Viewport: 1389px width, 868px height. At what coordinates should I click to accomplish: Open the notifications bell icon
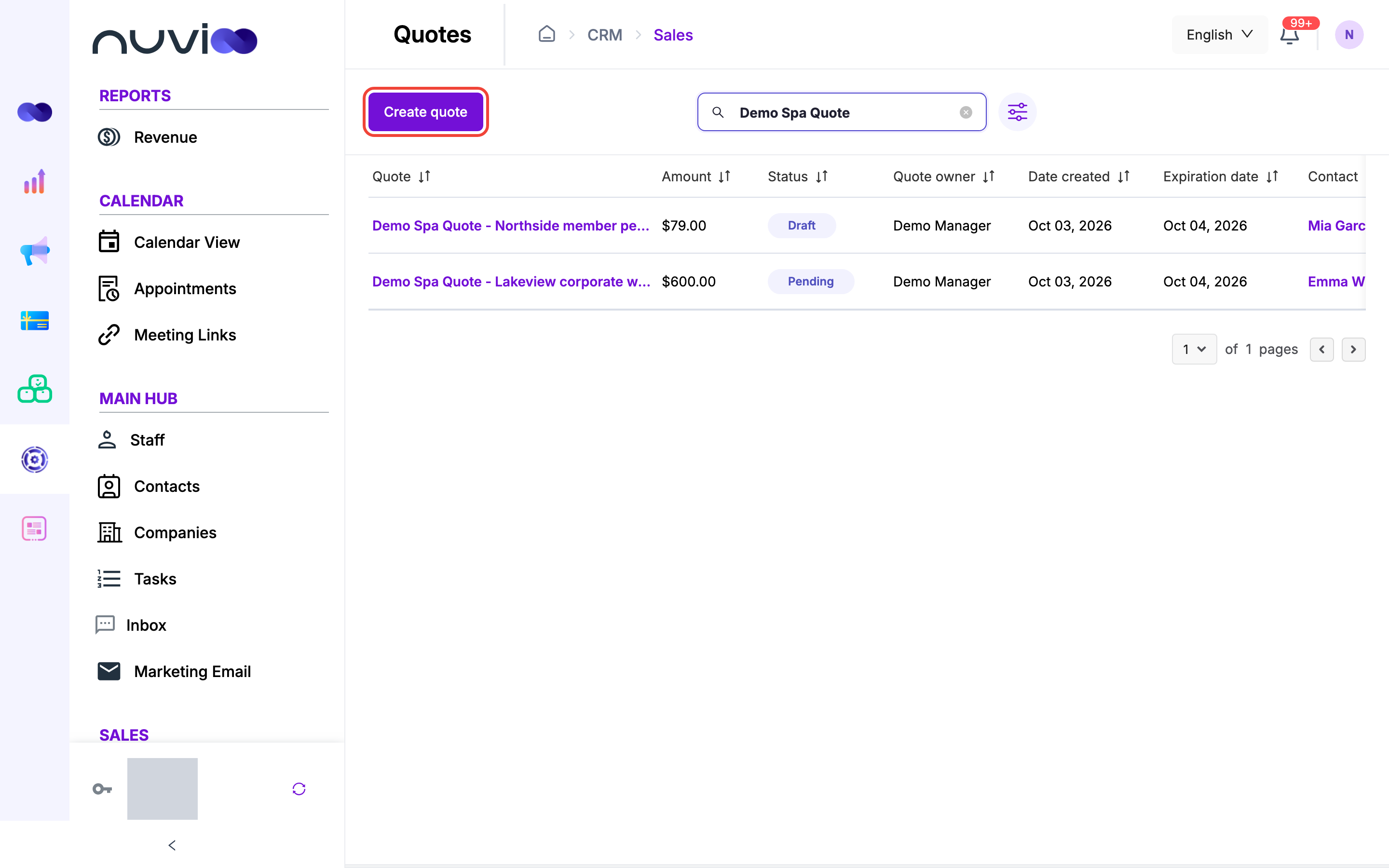pyautogui.click(x=1289, y=35)
